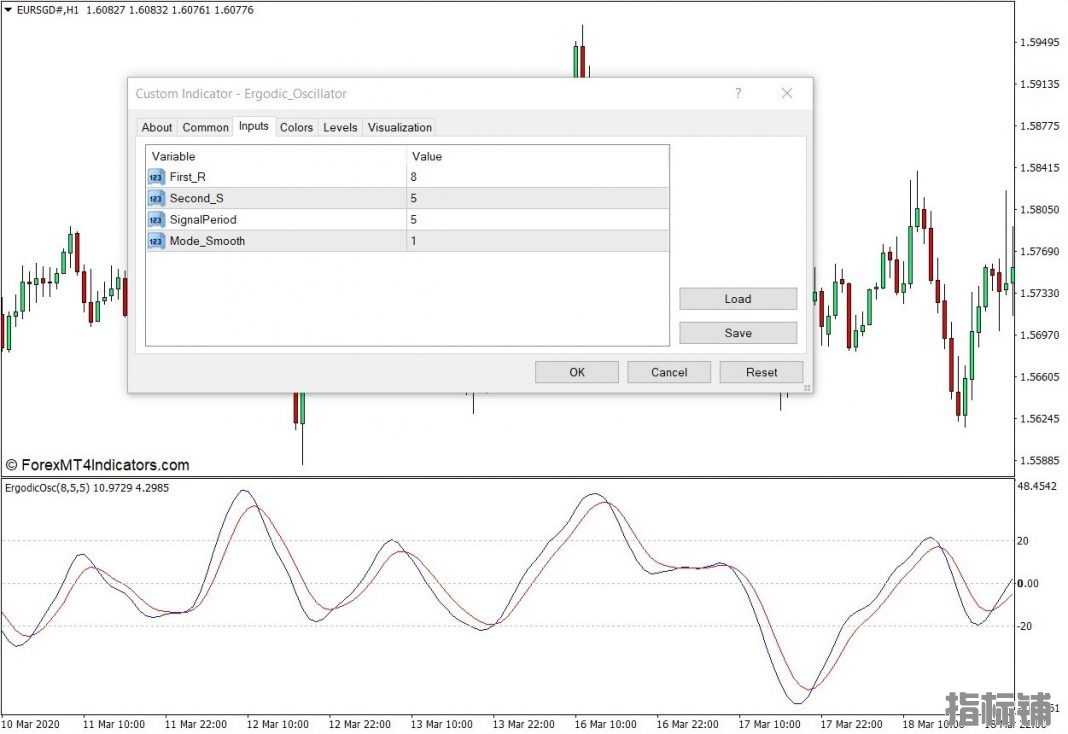
Task: Edit the First_R value 8
Action: pyautogui.click(x=537, y=177)
